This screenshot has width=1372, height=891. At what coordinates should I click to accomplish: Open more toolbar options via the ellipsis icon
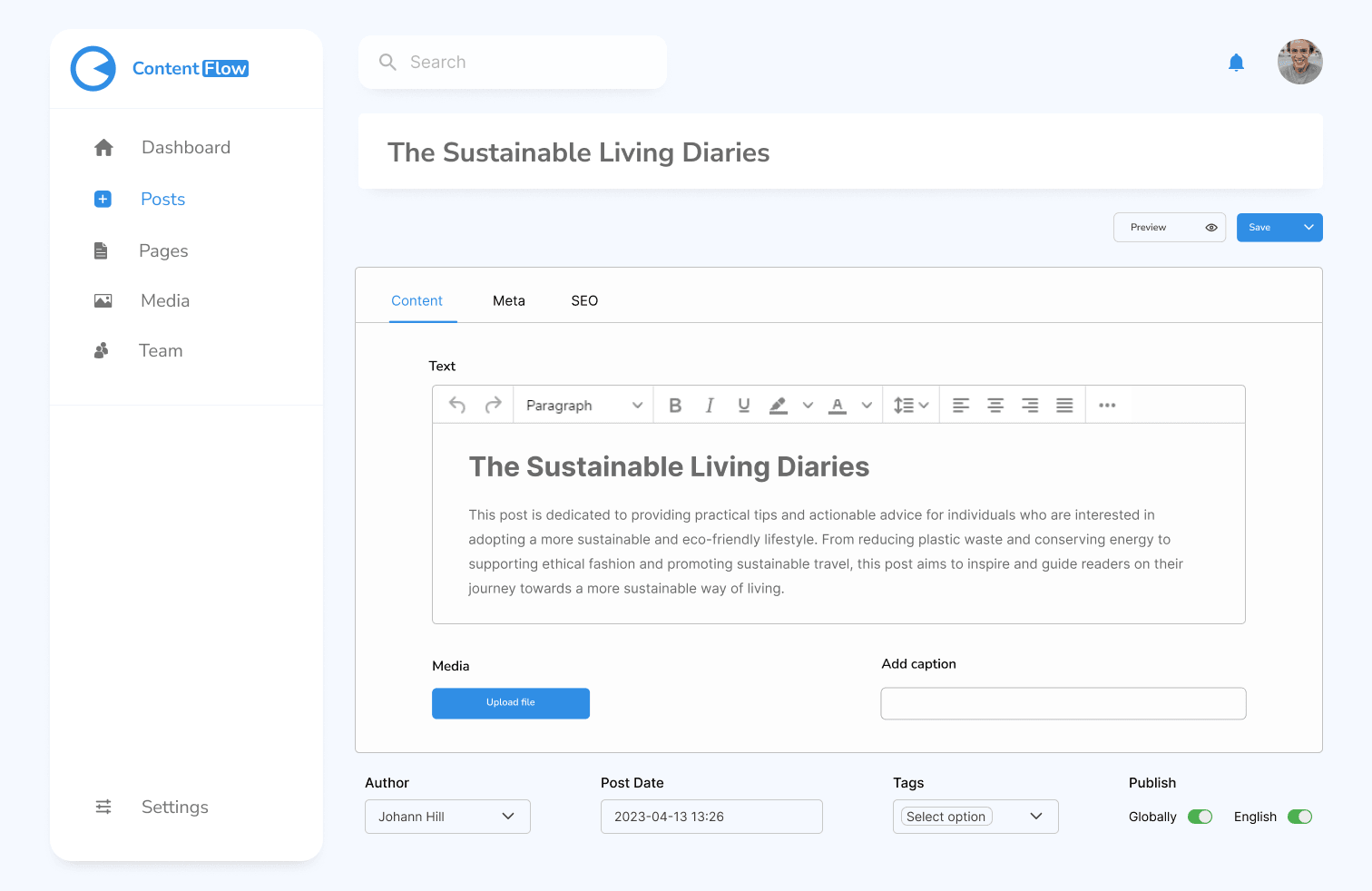click(1108, 405)
